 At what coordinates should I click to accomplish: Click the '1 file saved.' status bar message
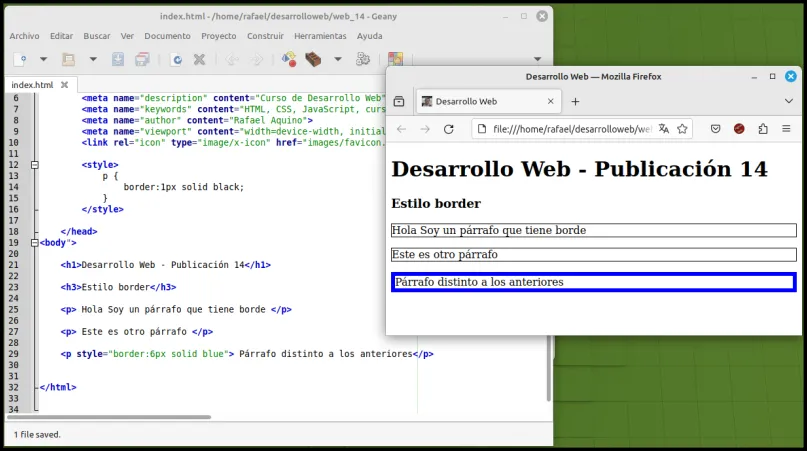pyautogui.click(x=37, y=435)
